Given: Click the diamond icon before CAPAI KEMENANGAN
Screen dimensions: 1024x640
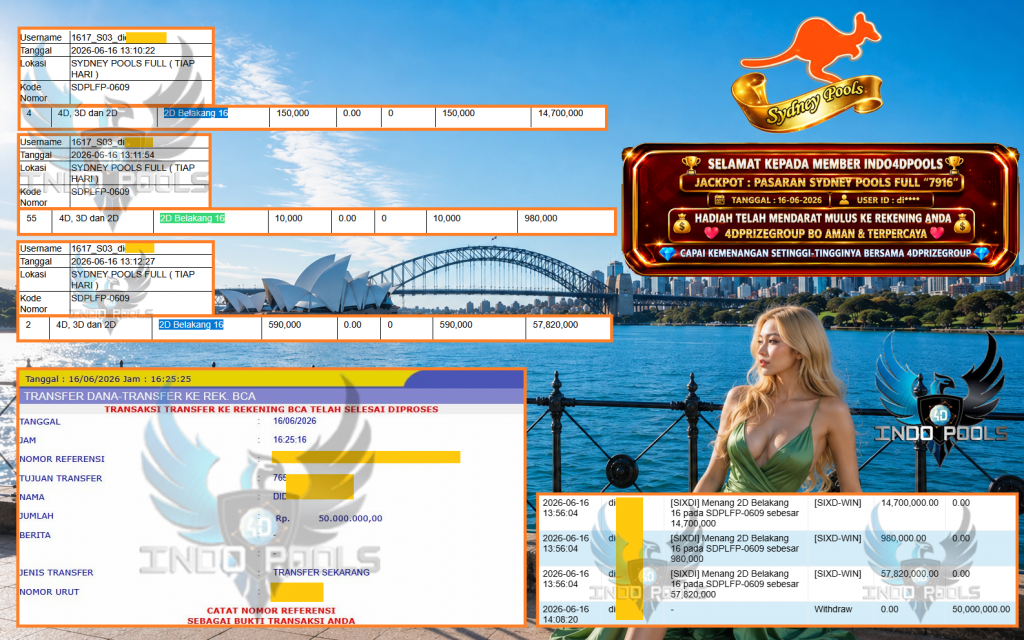Looking at the screenshot, I should pos(667,253).
